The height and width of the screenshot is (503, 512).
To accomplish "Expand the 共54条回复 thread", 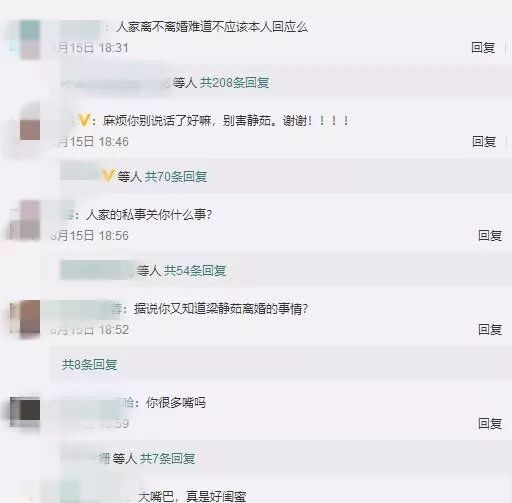I will (195, 271).
